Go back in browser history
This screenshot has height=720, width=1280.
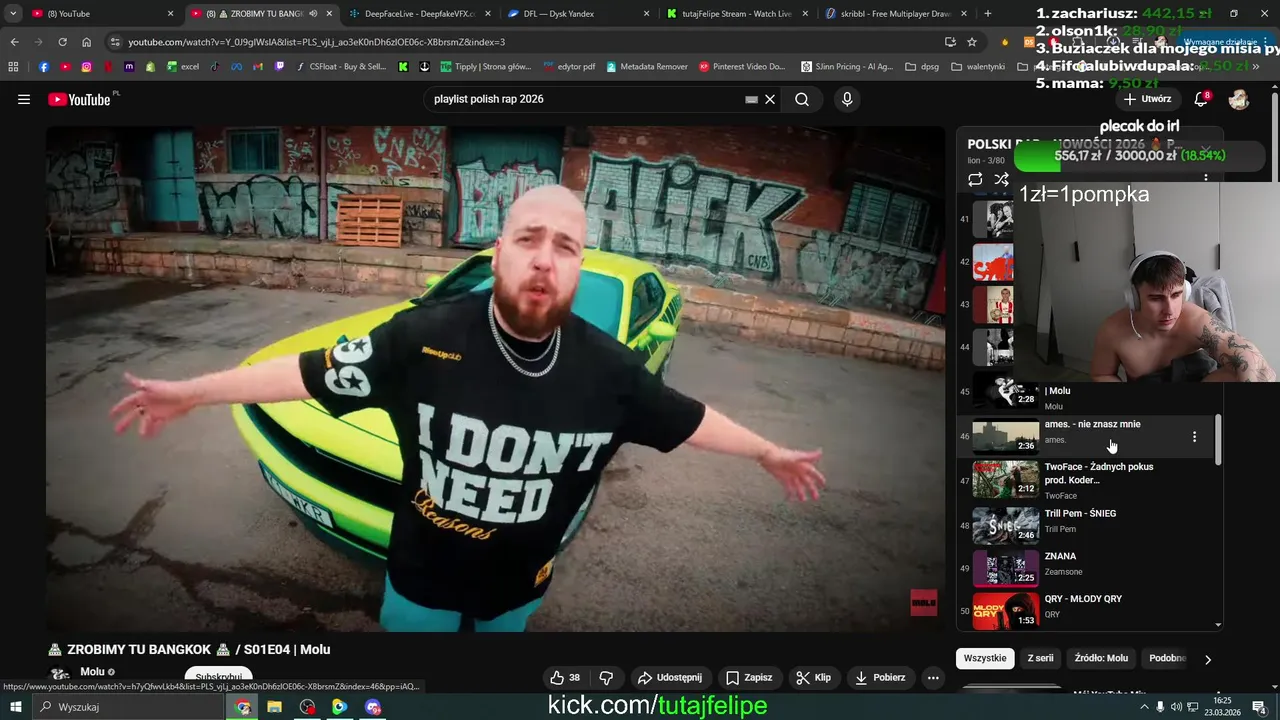(x=14, y=42)
